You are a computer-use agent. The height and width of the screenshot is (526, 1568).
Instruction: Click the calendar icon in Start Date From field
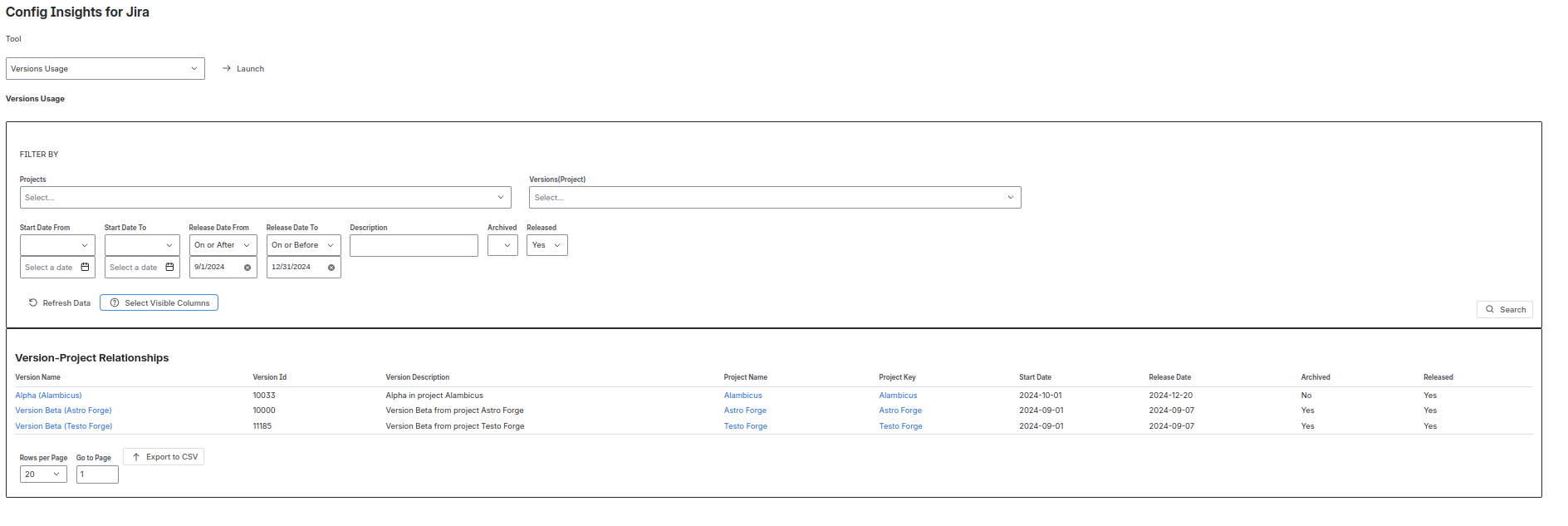[85, 268]
